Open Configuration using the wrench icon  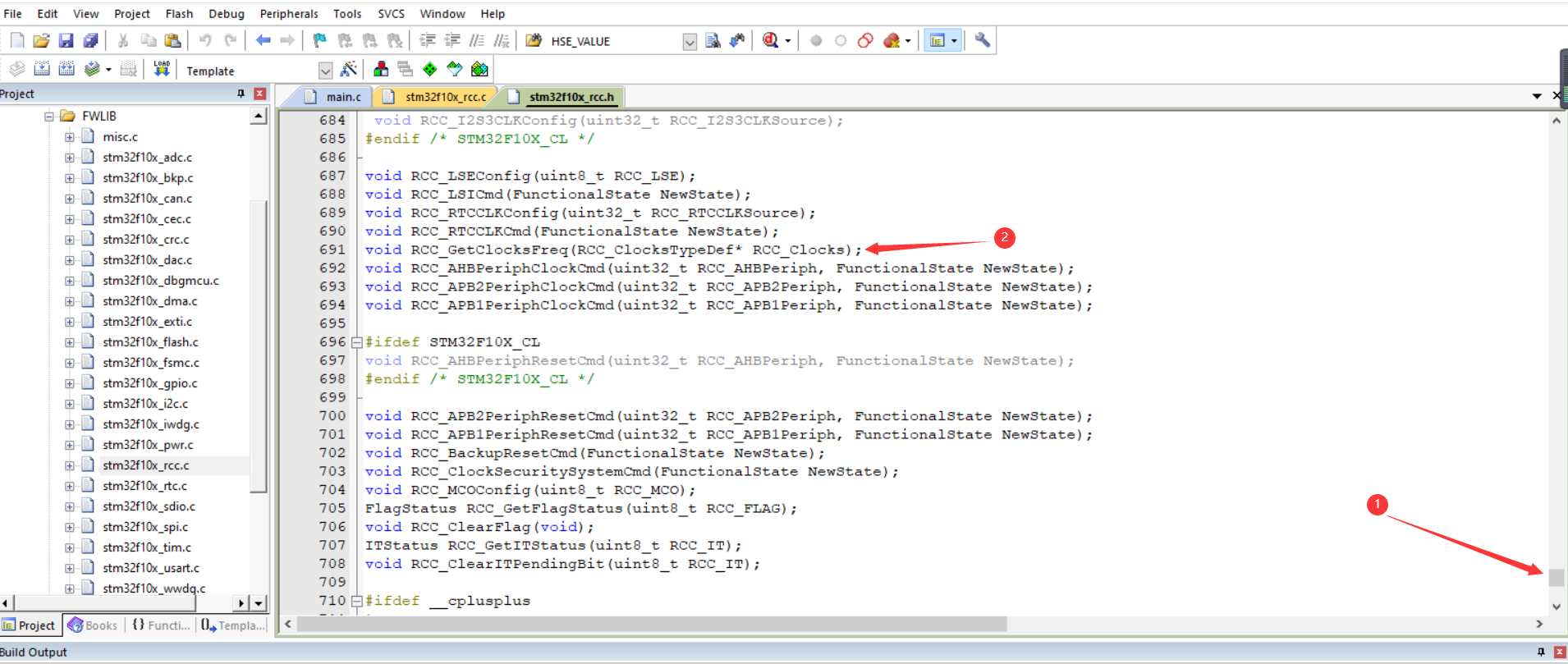tap(982, 40)
